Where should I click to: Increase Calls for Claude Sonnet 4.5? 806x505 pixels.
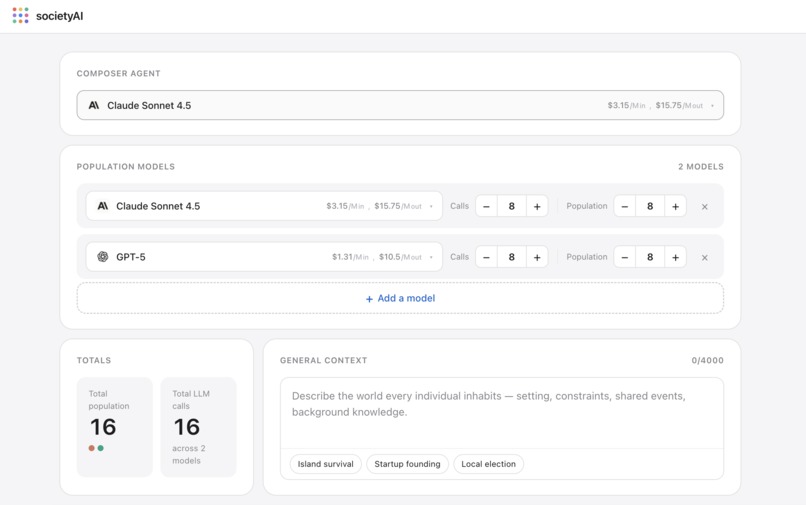[537, 206]
